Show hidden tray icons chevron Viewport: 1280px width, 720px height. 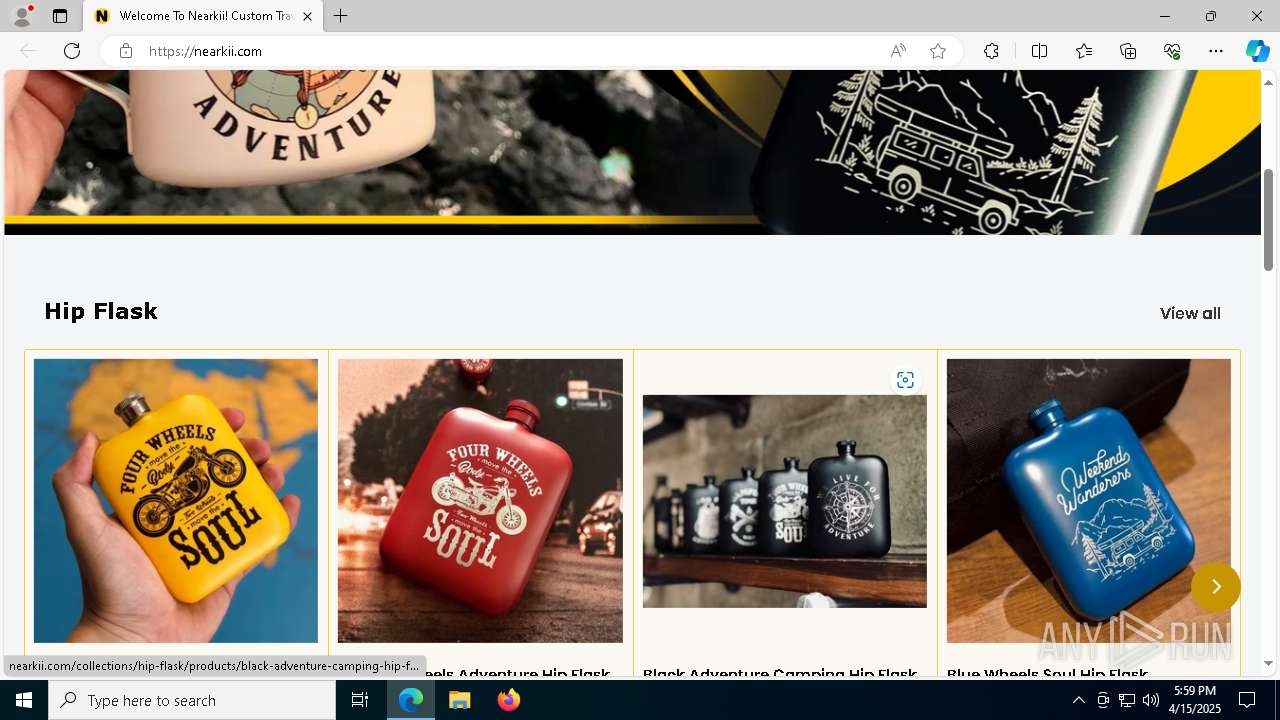1078,700
